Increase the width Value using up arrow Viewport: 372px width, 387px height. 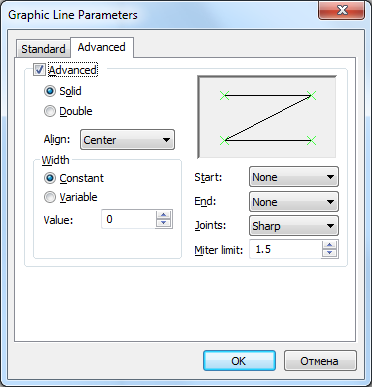pyautogui.click(x=163, y=215)
